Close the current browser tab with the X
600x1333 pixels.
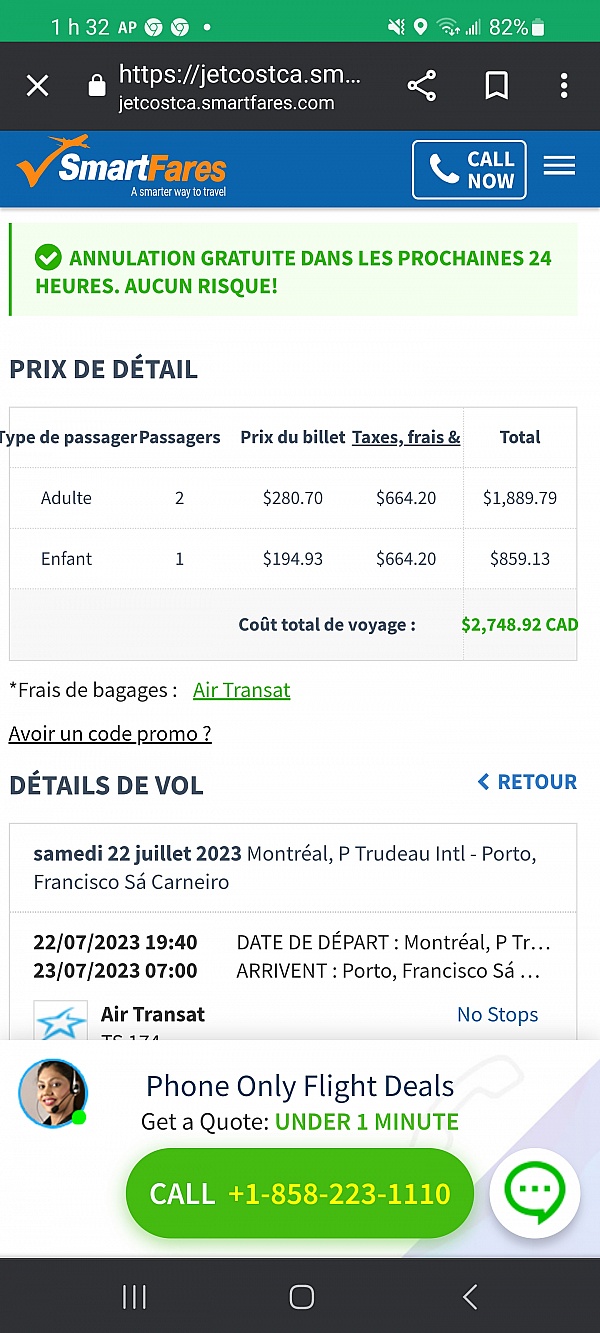coord(37,86)
